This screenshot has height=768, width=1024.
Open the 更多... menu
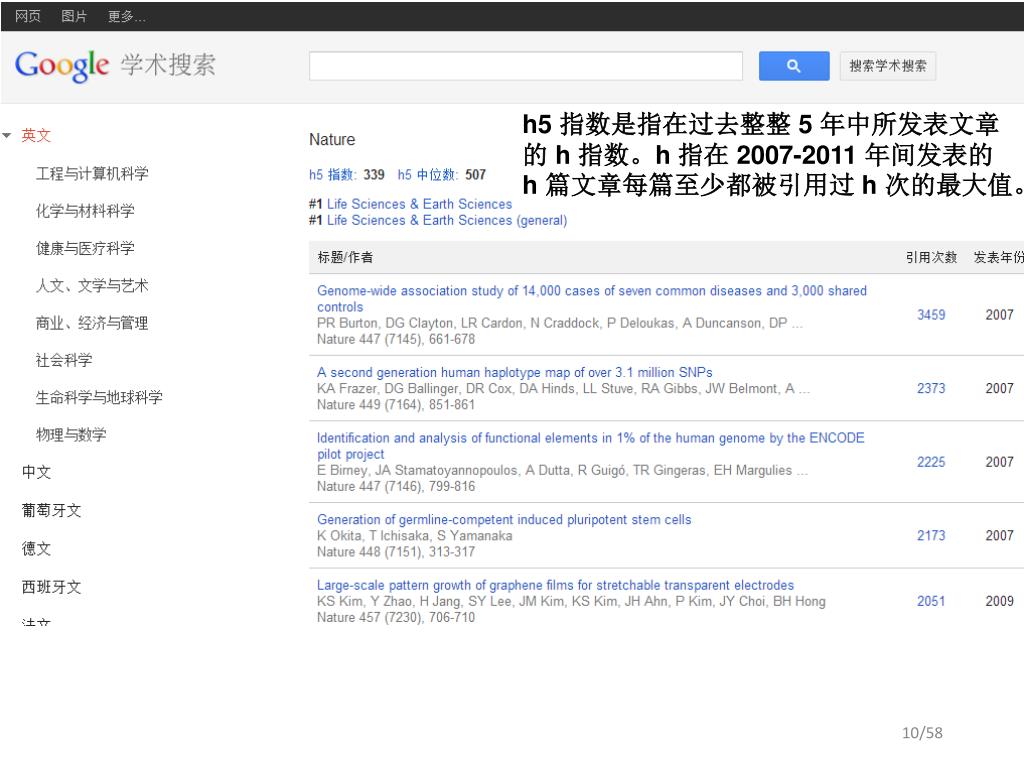click(x=127, y=16)
